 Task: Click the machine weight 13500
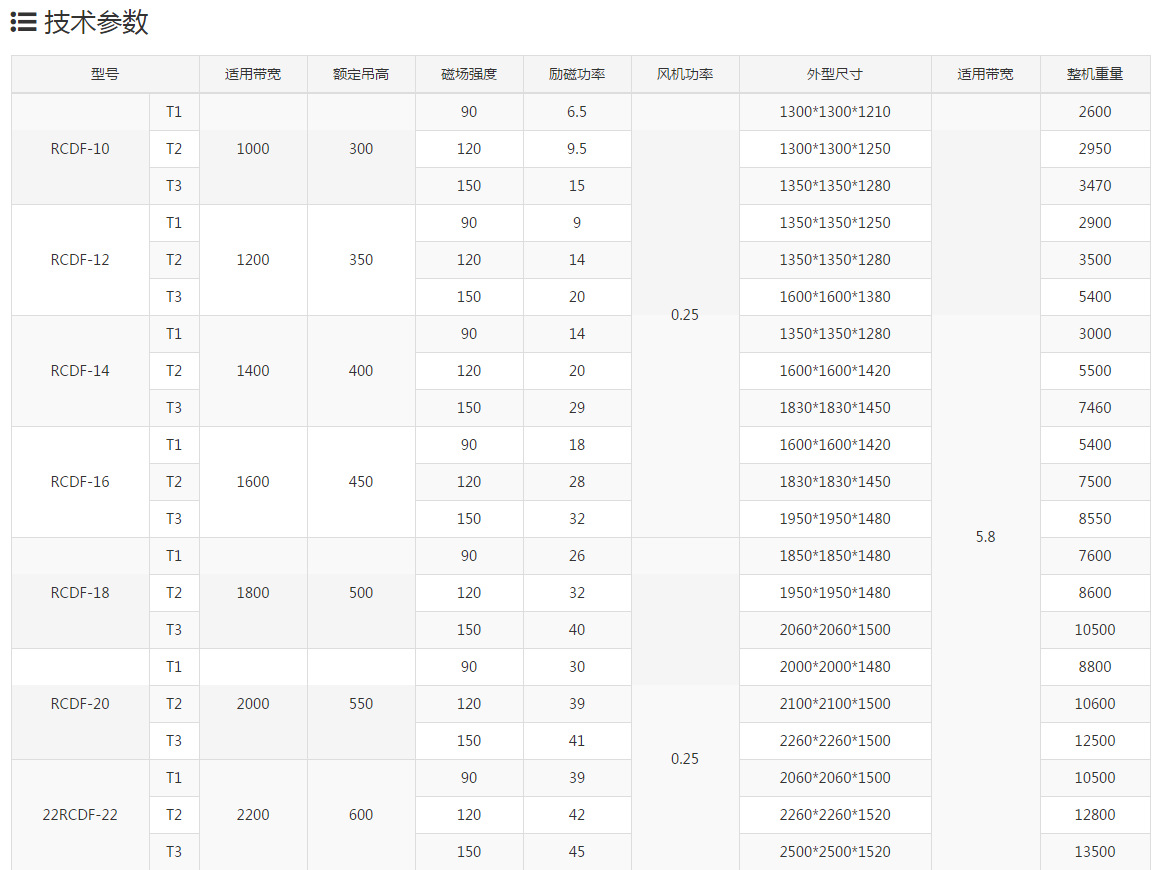[x=1095, y=852]
